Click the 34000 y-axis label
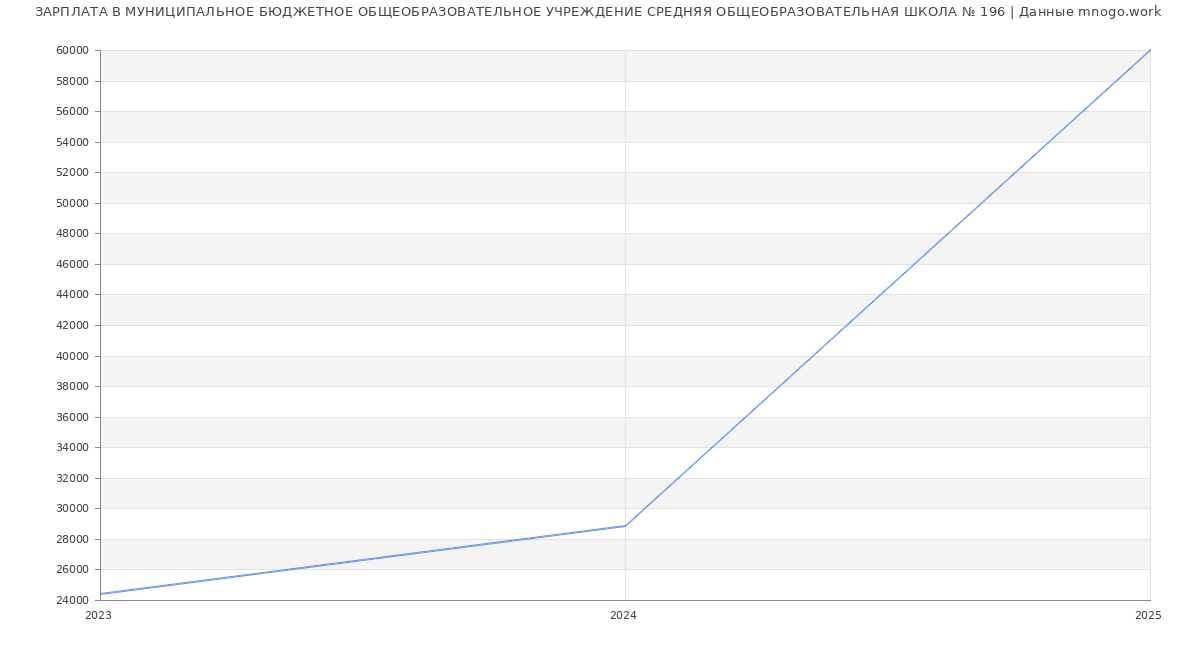1200x650 pixels. [x=72, y=447]
